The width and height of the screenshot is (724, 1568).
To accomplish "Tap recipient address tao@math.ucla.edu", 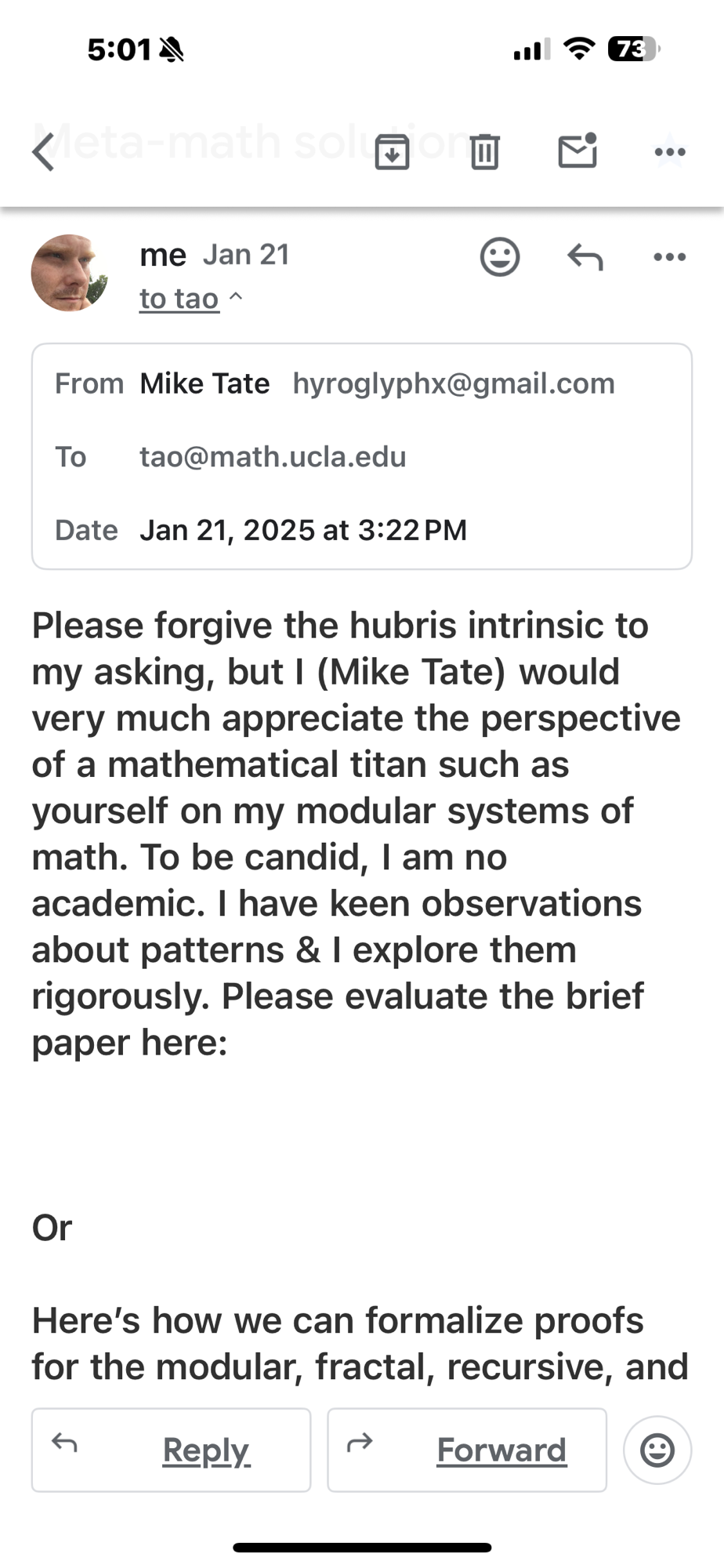I will pyautogui.click(x=273, y=457).
